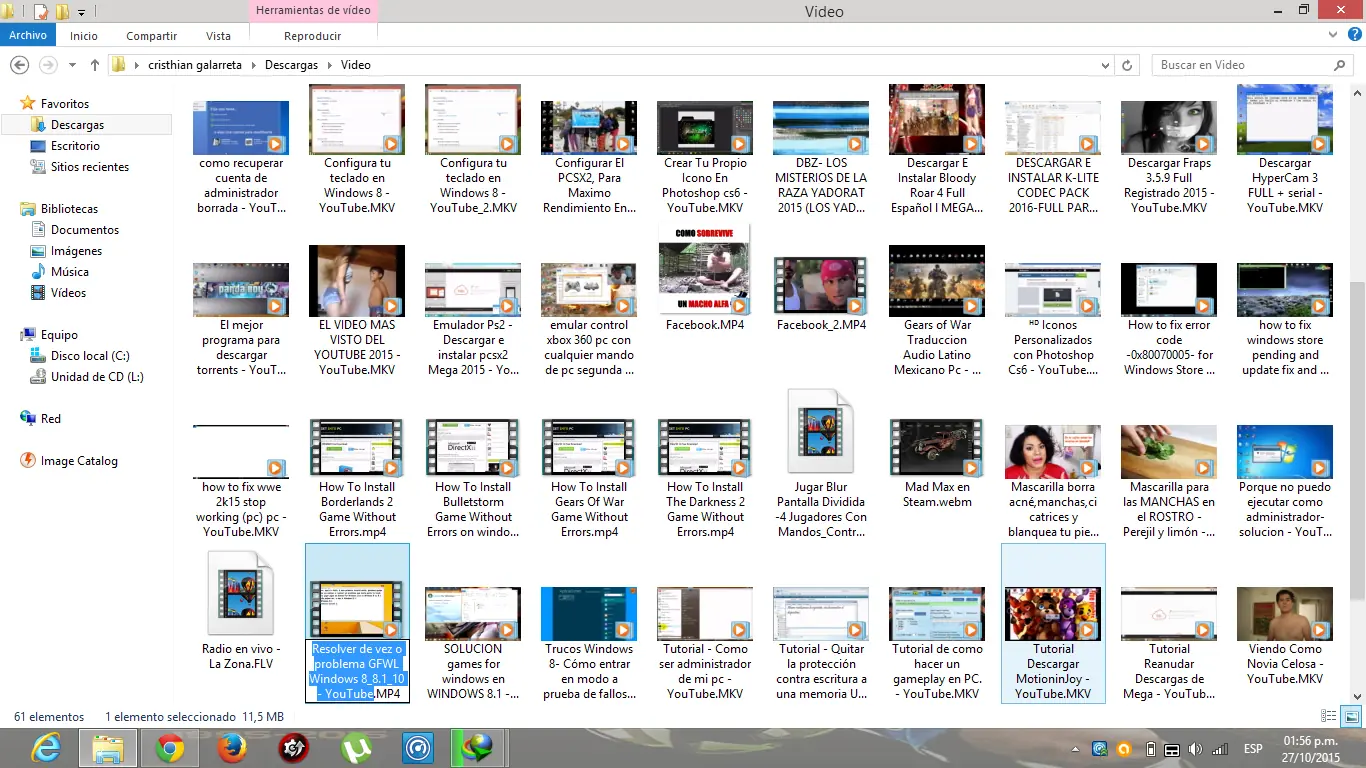
Task: Open Escritorio in Favoritos
Action: (75, 146)
